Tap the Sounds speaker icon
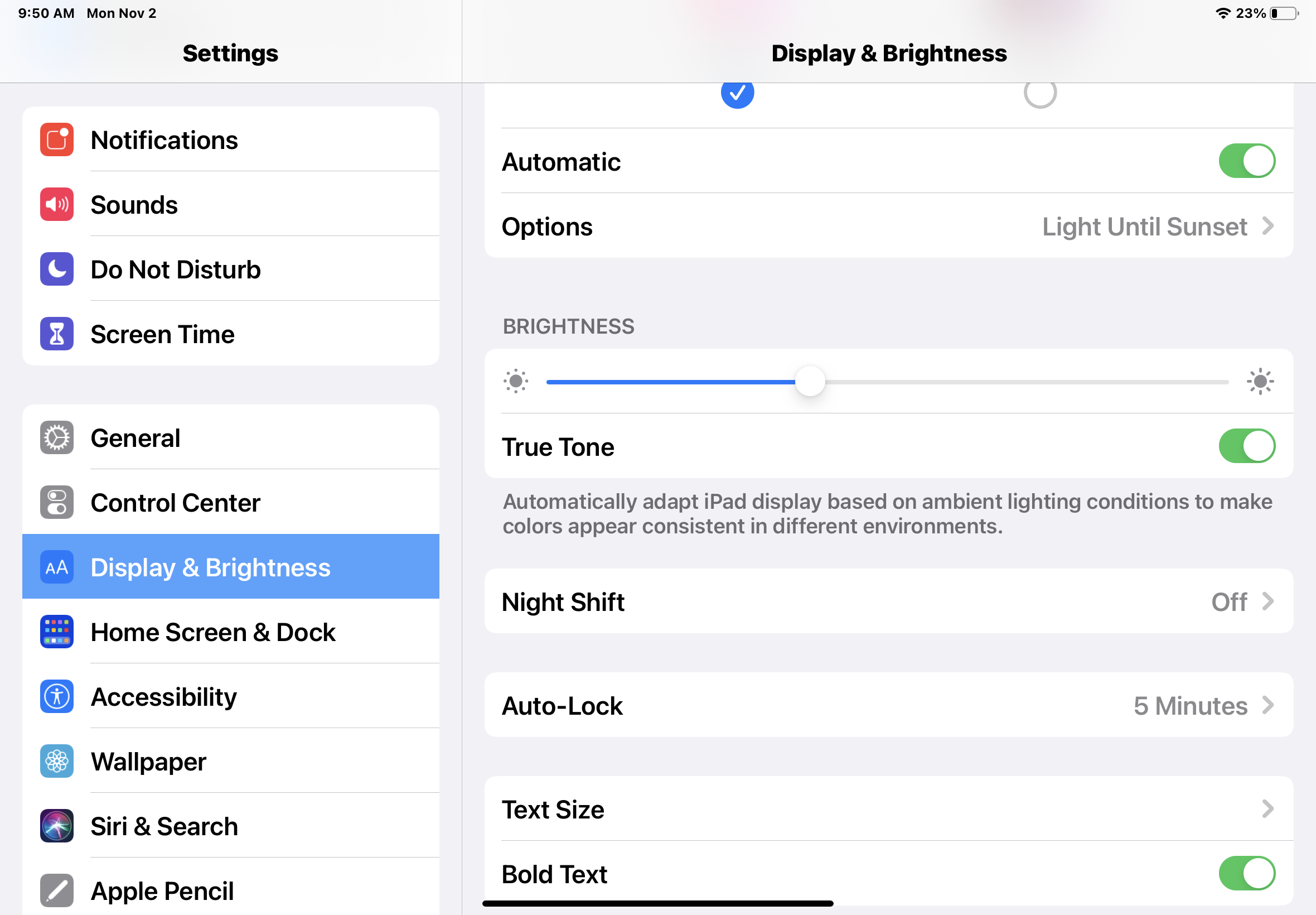This screenshot has height=915, width=1316. [57, 204]
